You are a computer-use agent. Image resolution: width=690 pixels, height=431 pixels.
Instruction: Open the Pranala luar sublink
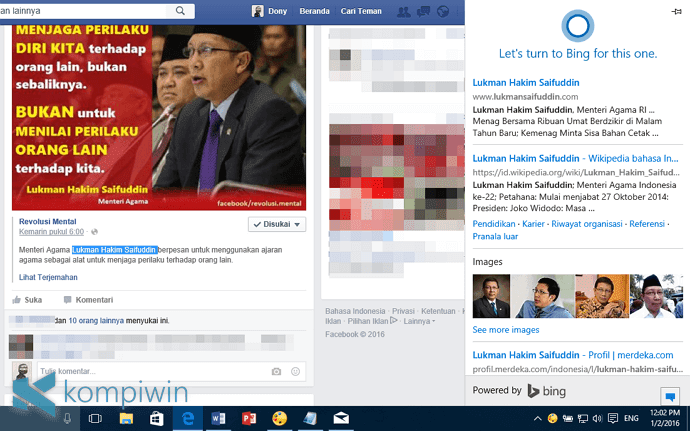pos(495,236)
